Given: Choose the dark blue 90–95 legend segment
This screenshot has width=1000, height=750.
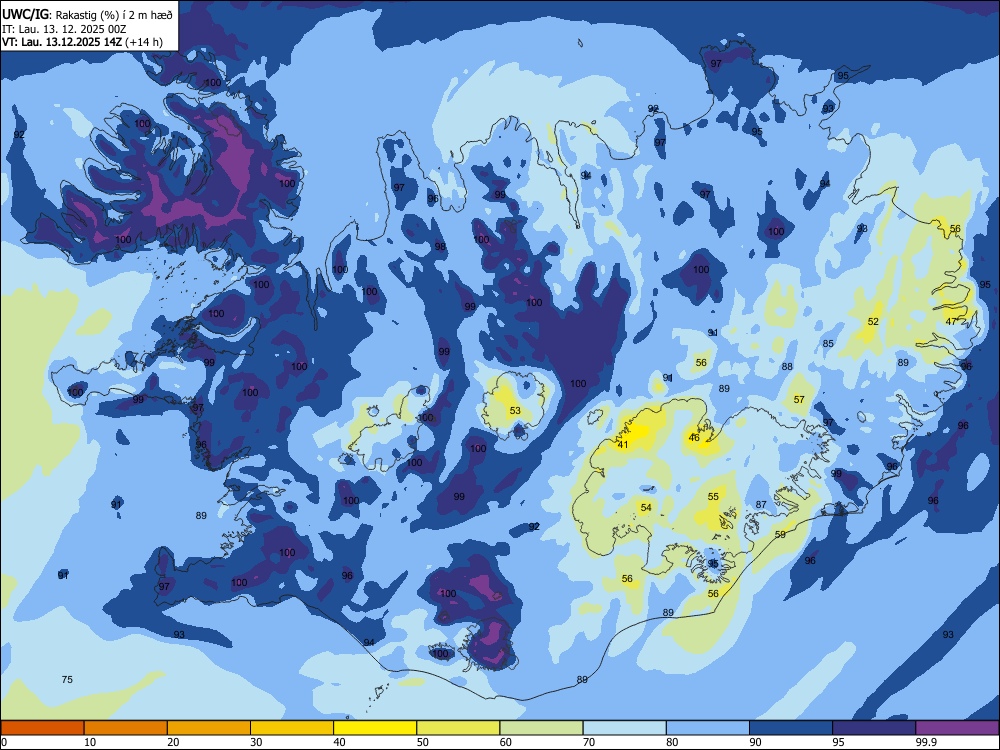Looking at the screenshot, I should click(791, 728).
